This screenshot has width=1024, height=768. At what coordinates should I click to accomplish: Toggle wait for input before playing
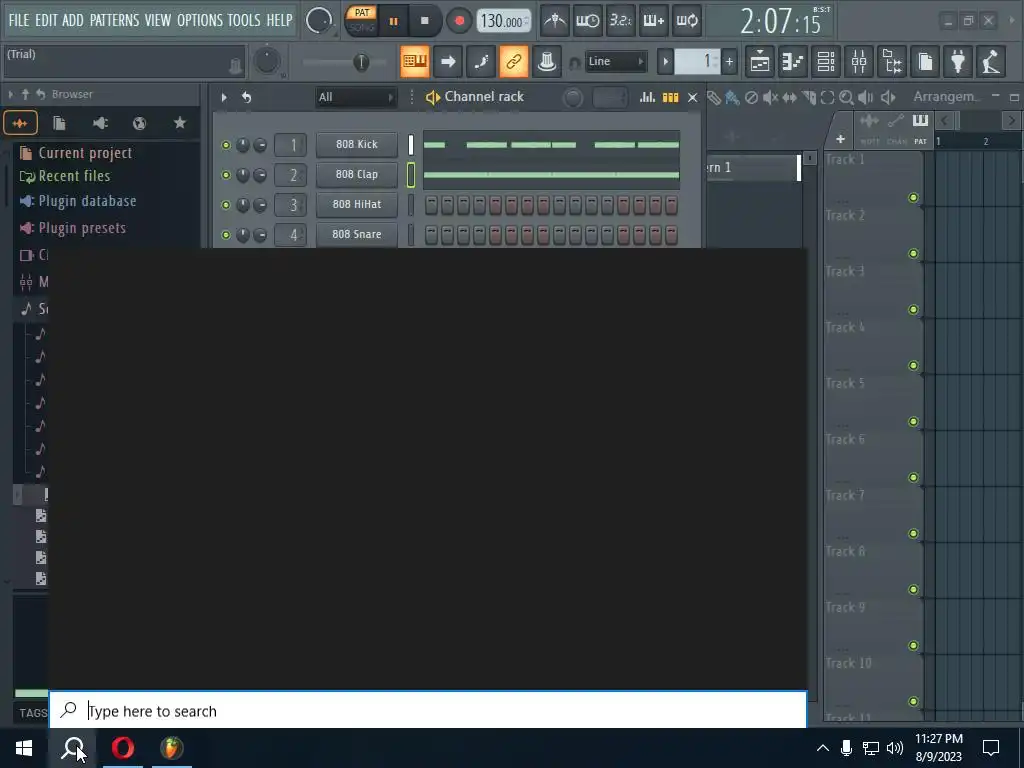pyautogui.click(x=588, y=21)
